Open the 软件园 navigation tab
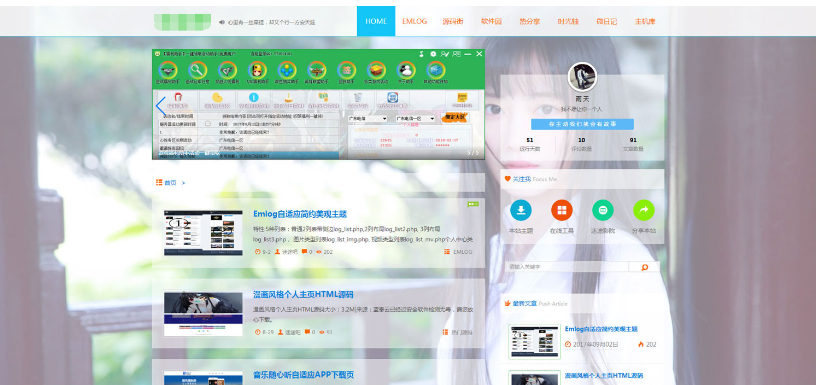 point(491,21)
